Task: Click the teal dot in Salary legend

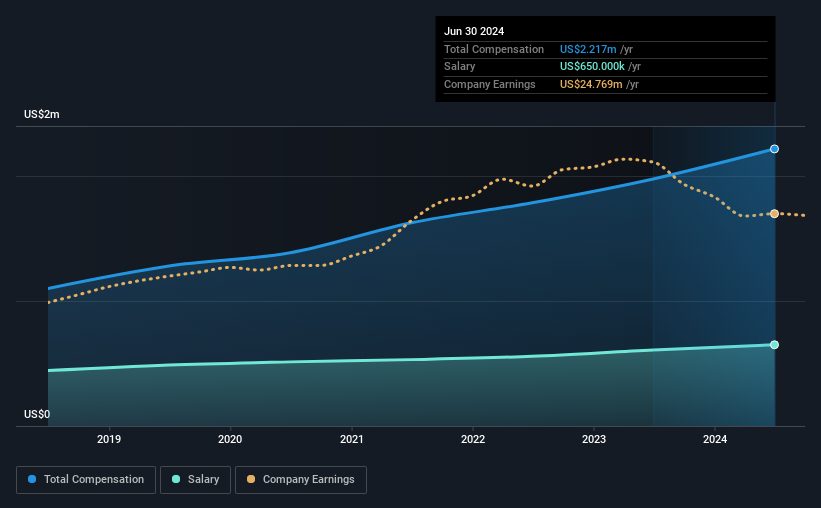Action: (176, 479)
